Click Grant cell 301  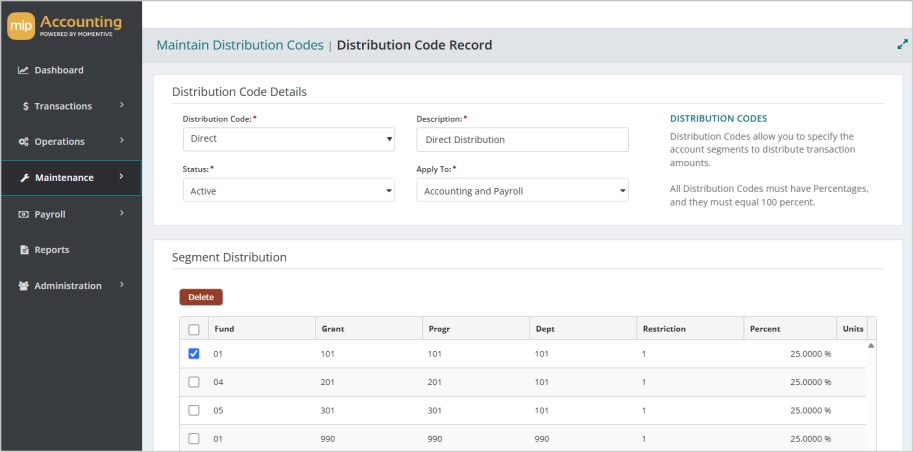click(369, 411)
